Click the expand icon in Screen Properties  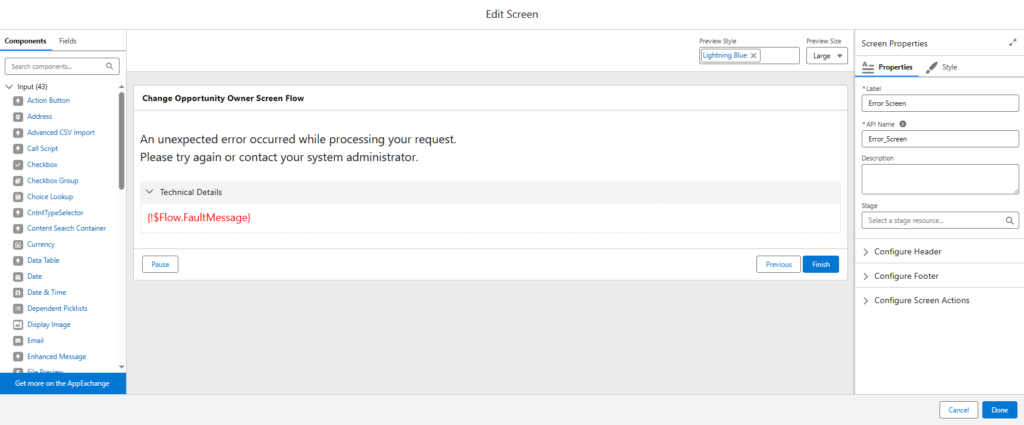pyautogui.click(x=1012, y=42)
